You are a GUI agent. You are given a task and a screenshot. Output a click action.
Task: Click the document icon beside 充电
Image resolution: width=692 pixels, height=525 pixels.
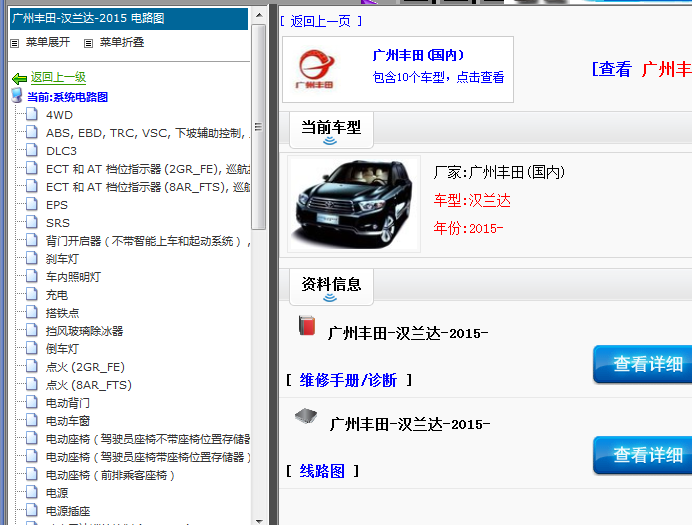tap(32, 294)
